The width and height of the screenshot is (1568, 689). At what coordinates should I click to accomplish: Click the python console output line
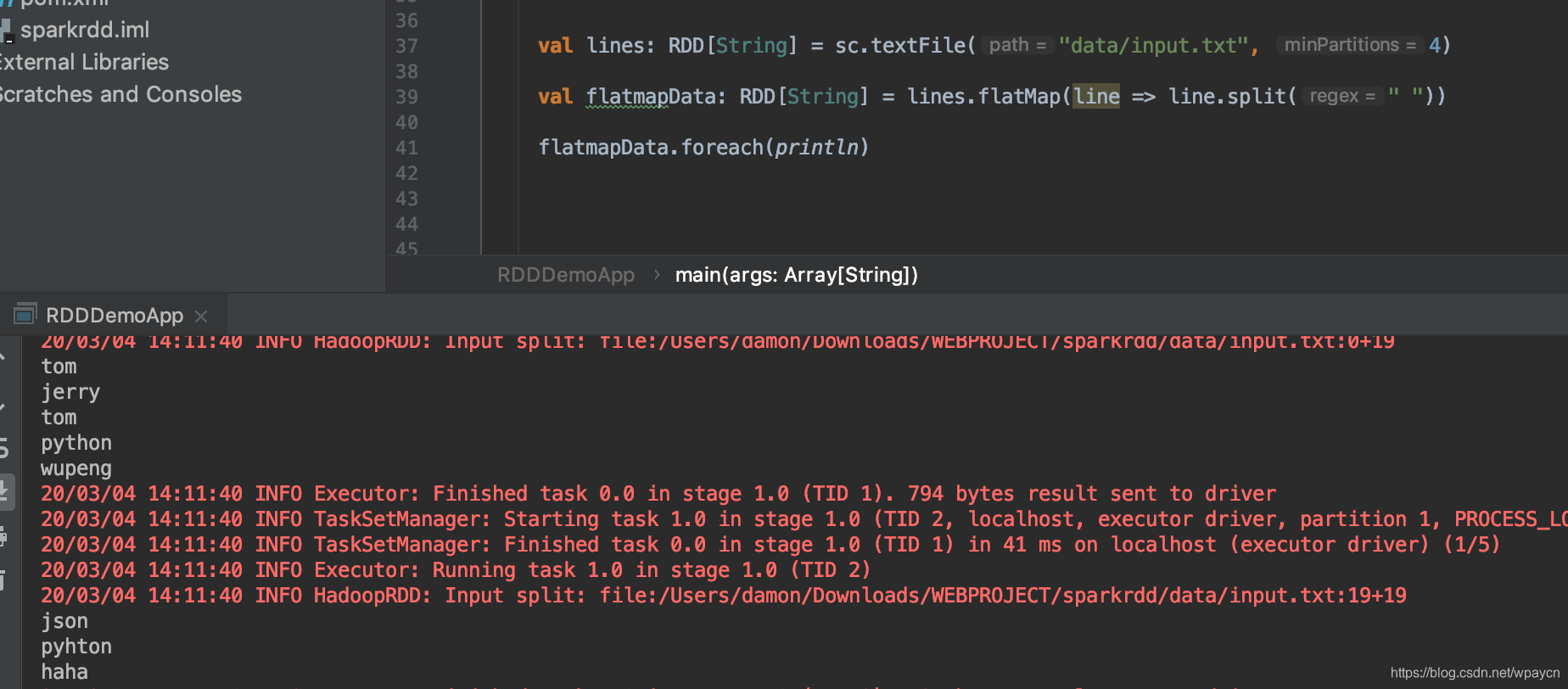(x=76, y=443)
